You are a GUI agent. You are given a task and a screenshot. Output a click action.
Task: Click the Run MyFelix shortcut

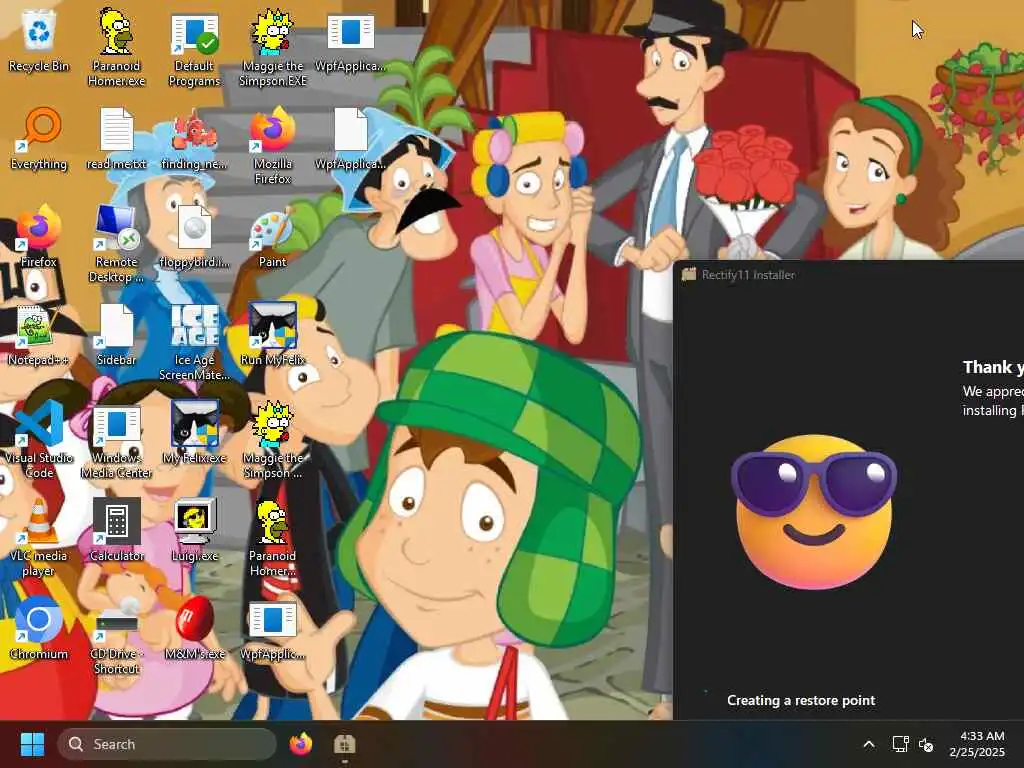coord(273,334)
